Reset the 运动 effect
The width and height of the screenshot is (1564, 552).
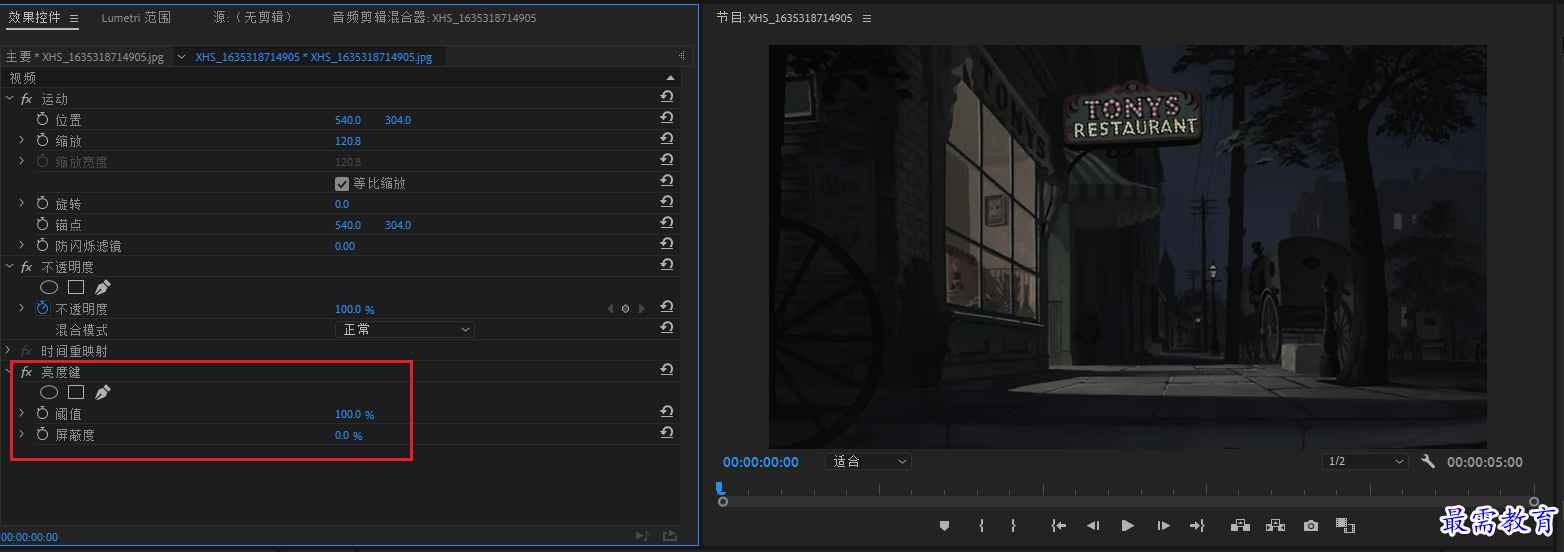666,97
